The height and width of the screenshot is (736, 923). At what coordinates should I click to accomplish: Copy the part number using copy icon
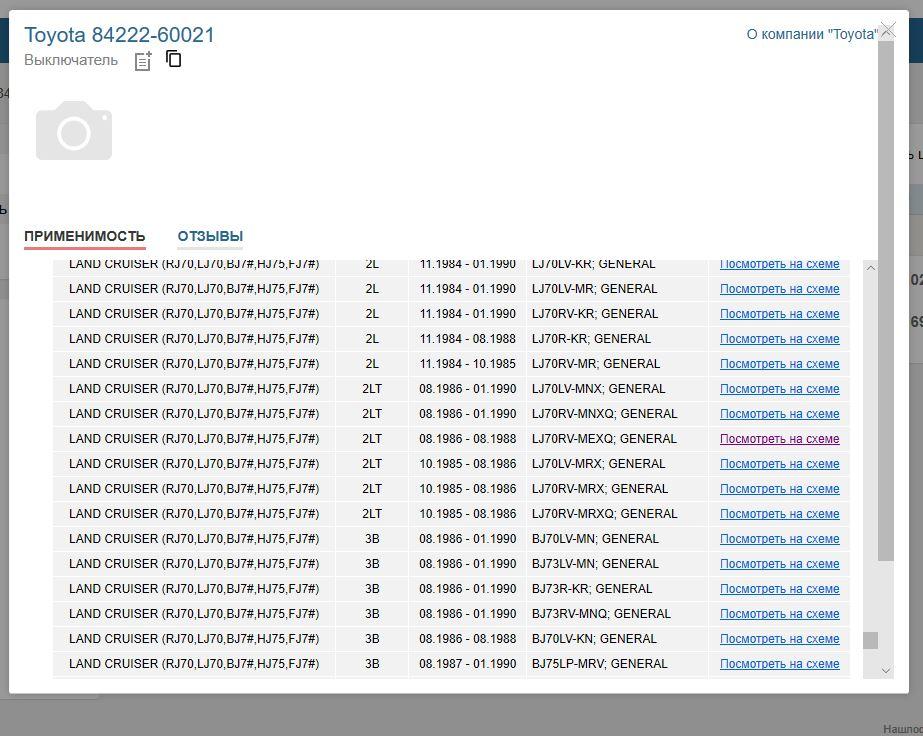tap(174, 59)
